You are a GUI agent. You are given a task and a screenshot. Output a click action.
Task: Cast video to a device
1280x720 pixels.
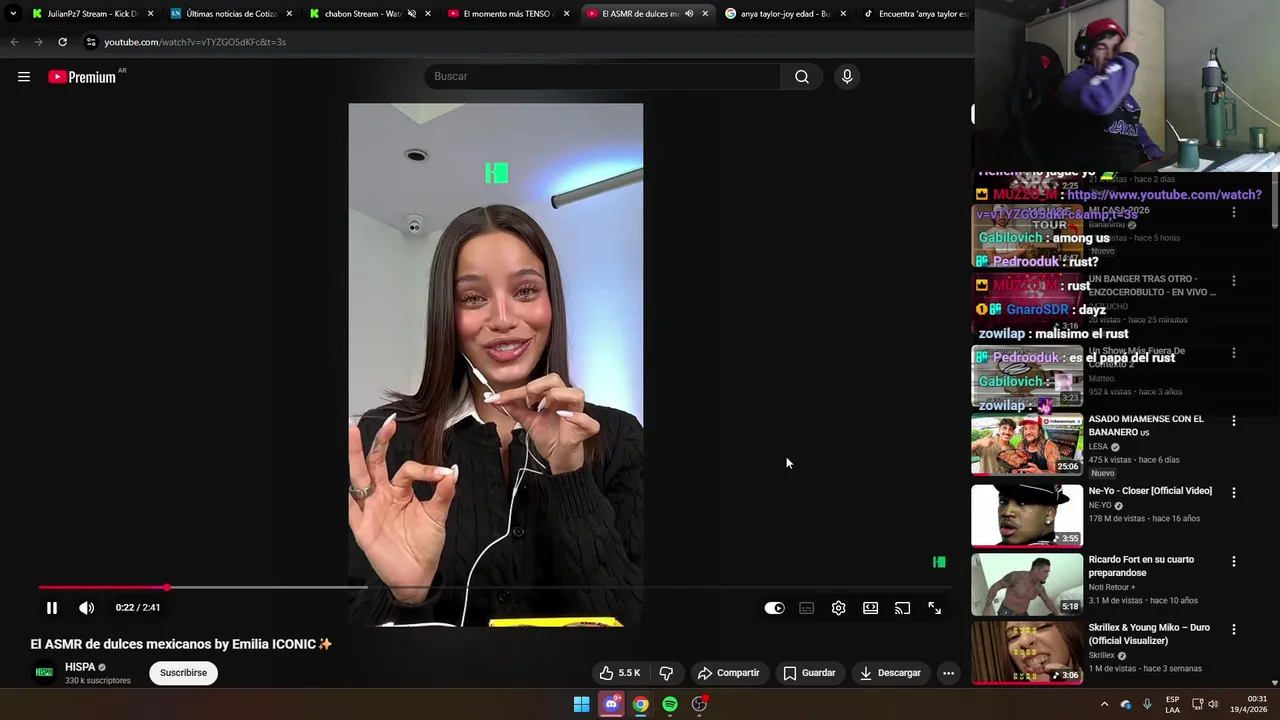click(x=903, y=608)
